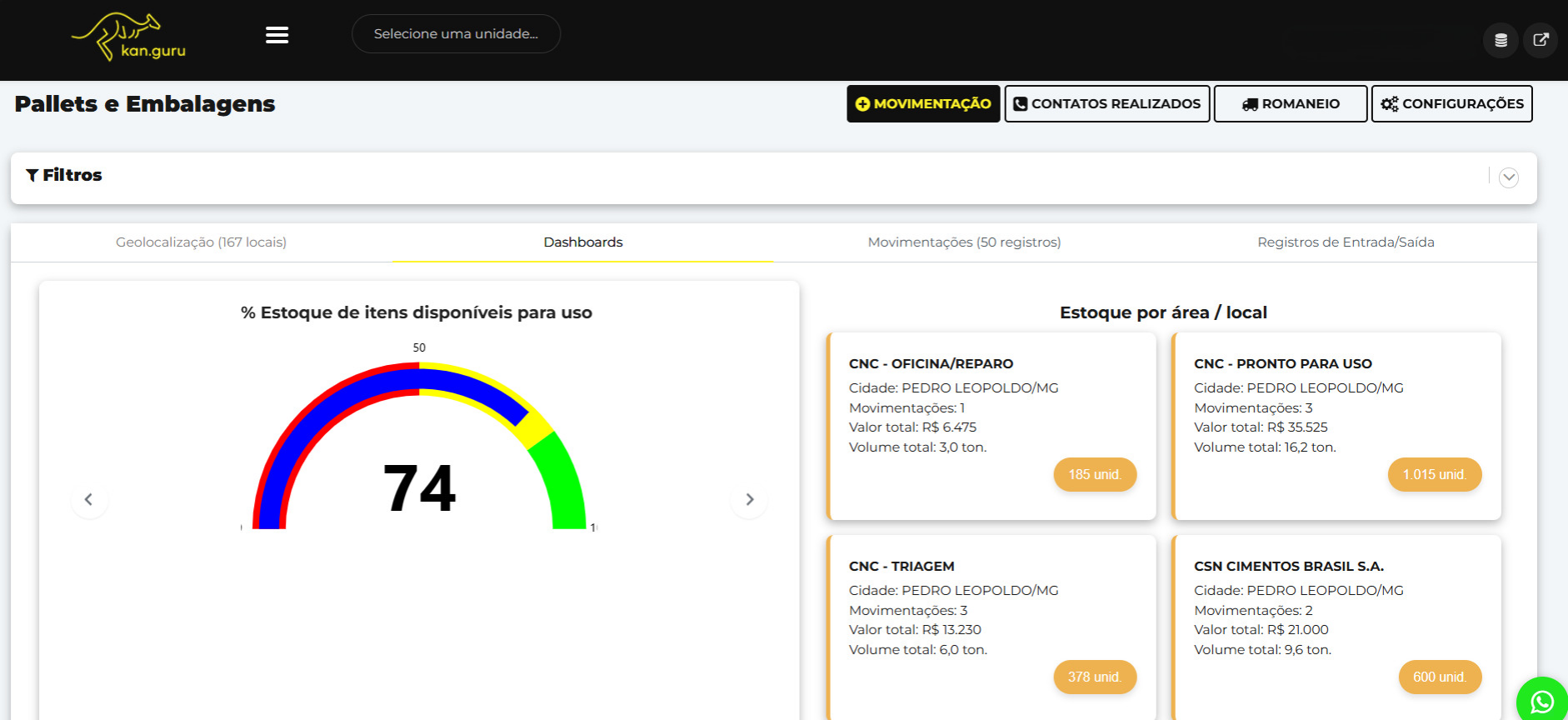Click Volume total: 16,2 ton. text
This screenshot has width=1568, height=720.
coord(1265,447)
